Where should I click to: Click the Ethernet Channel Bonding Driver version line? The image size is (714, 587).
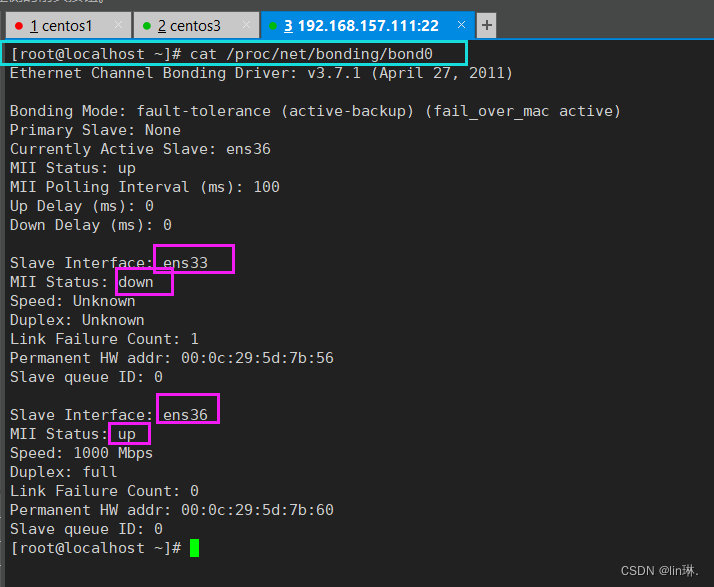(261, 73)
